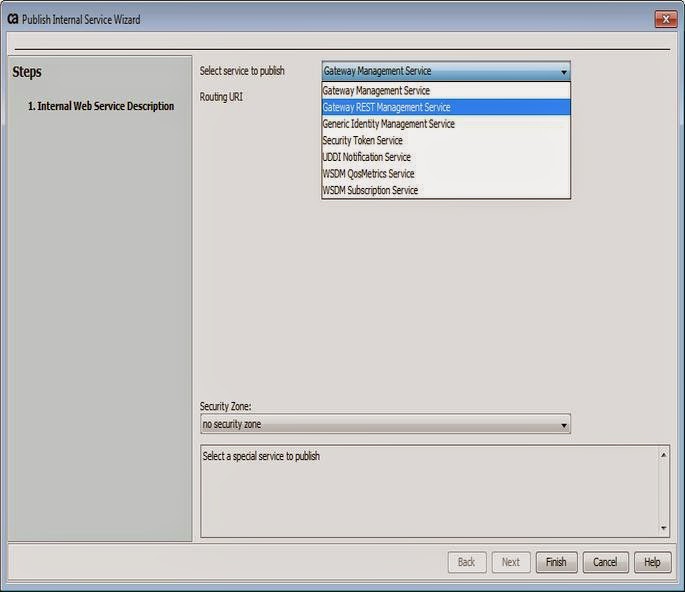Select Security Token Service from list
The width and height of the screenshot is (685, 592).
pyautogui.click(x=446, y=140)
